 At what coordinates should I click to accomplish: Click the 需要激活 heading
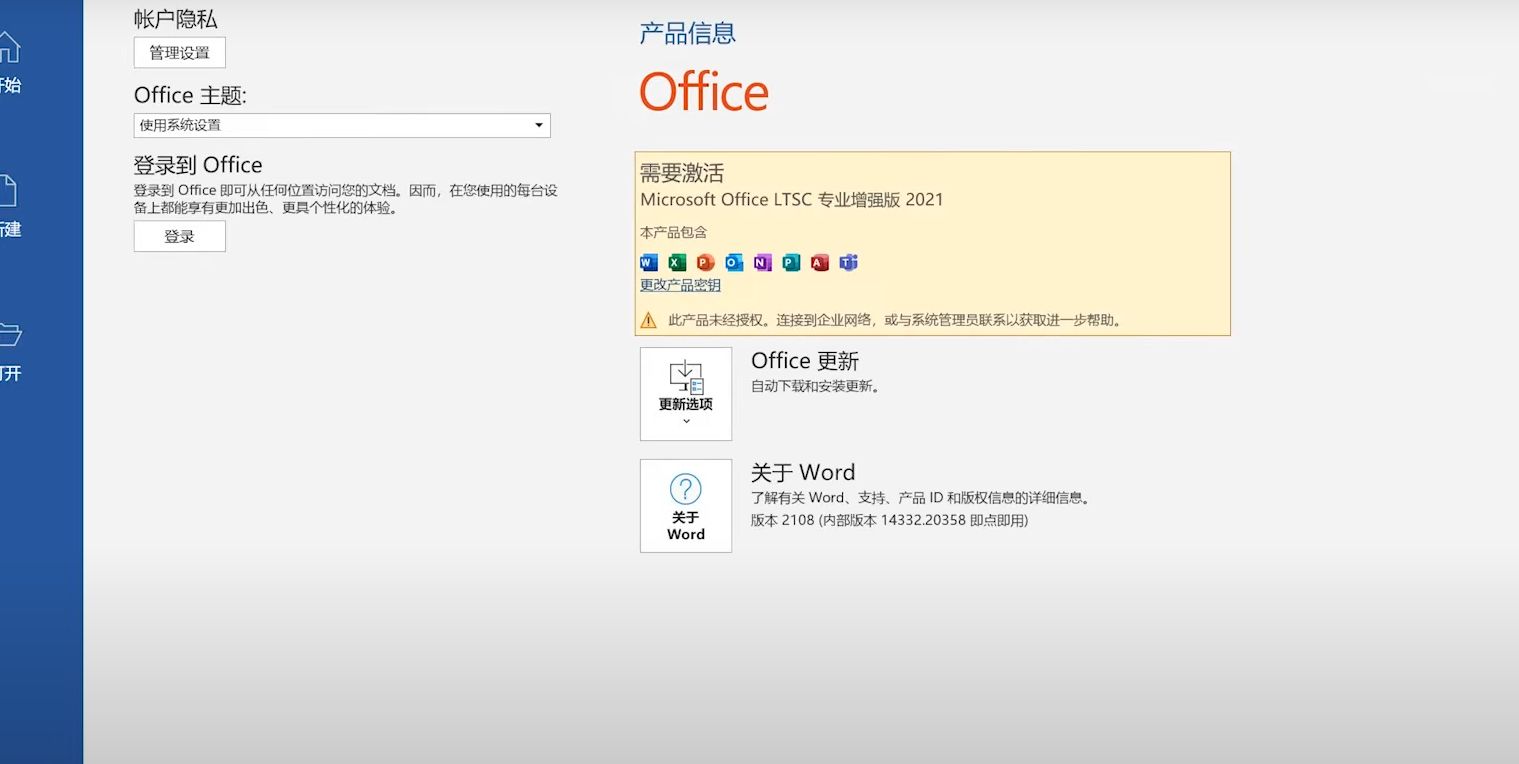(682, 173)
